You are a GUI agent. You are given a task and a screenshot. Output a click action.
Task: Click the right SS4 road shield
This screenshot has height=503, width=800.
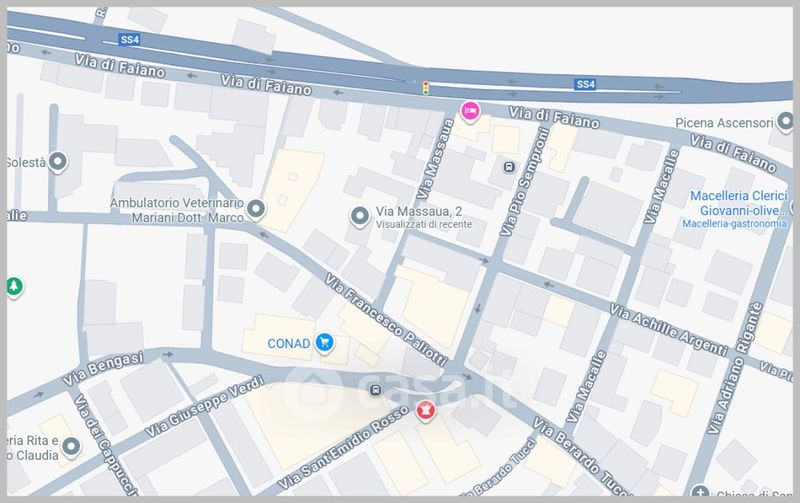[x=585, y=84]
